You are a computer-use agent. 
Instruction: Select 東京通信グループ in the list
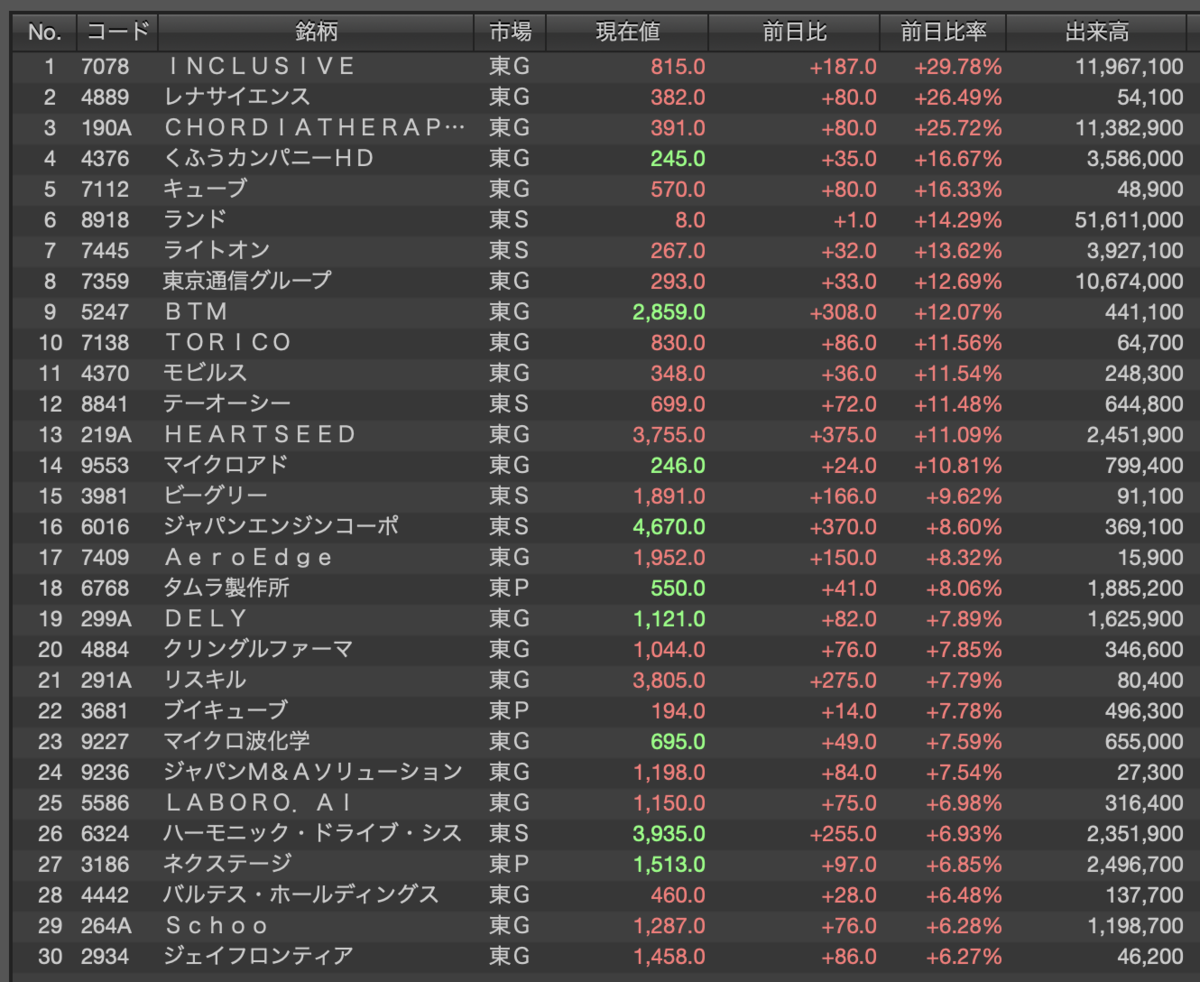247,281
